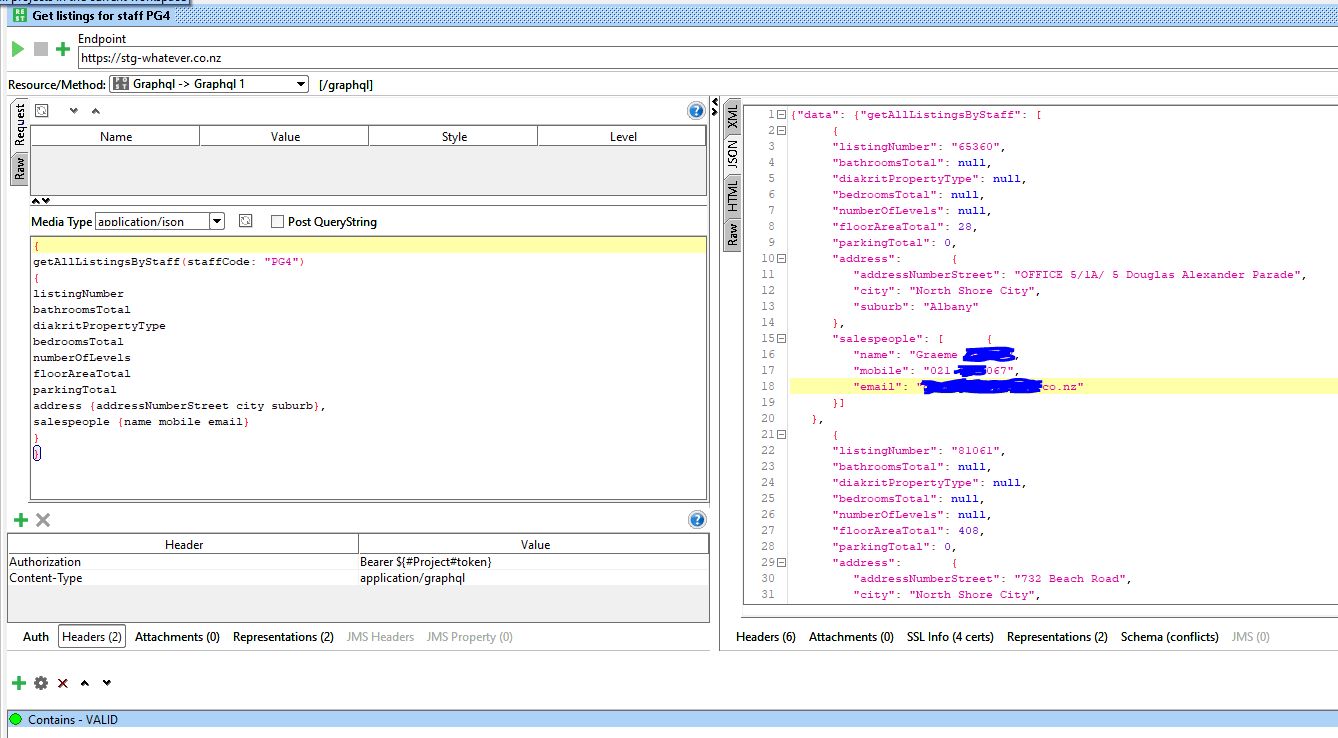Click the green Submit request play button

click(x=17, y=49)
